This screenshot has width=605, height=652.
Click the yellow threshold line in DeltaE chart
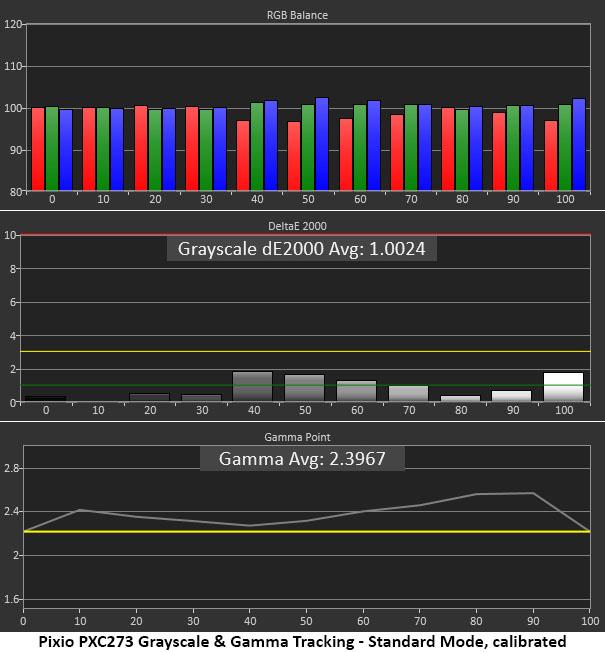(x=305, y=351)
